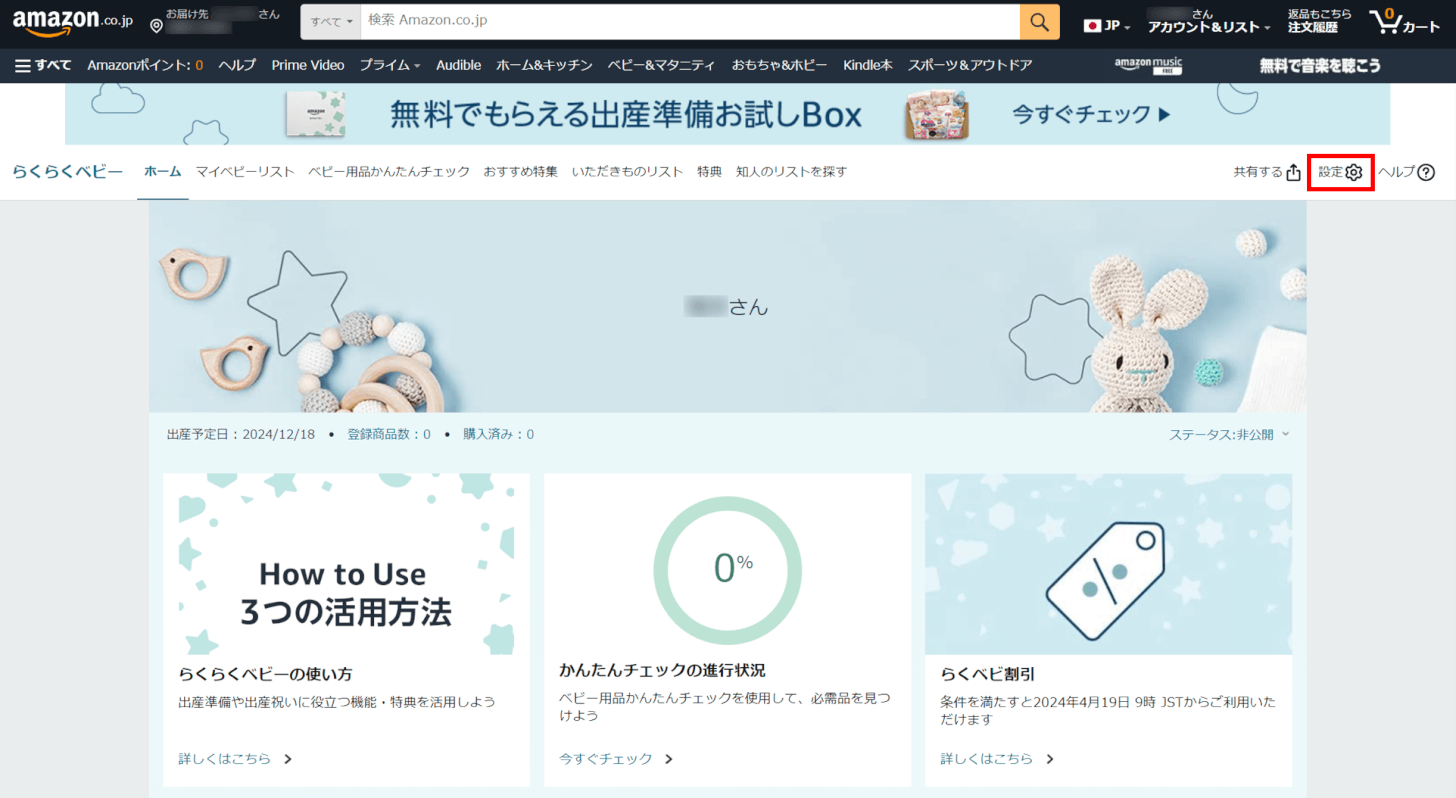Viewport: 1456px width, 798px height.
Task: Click the delivery location pin icon
Action: [156, 26]
